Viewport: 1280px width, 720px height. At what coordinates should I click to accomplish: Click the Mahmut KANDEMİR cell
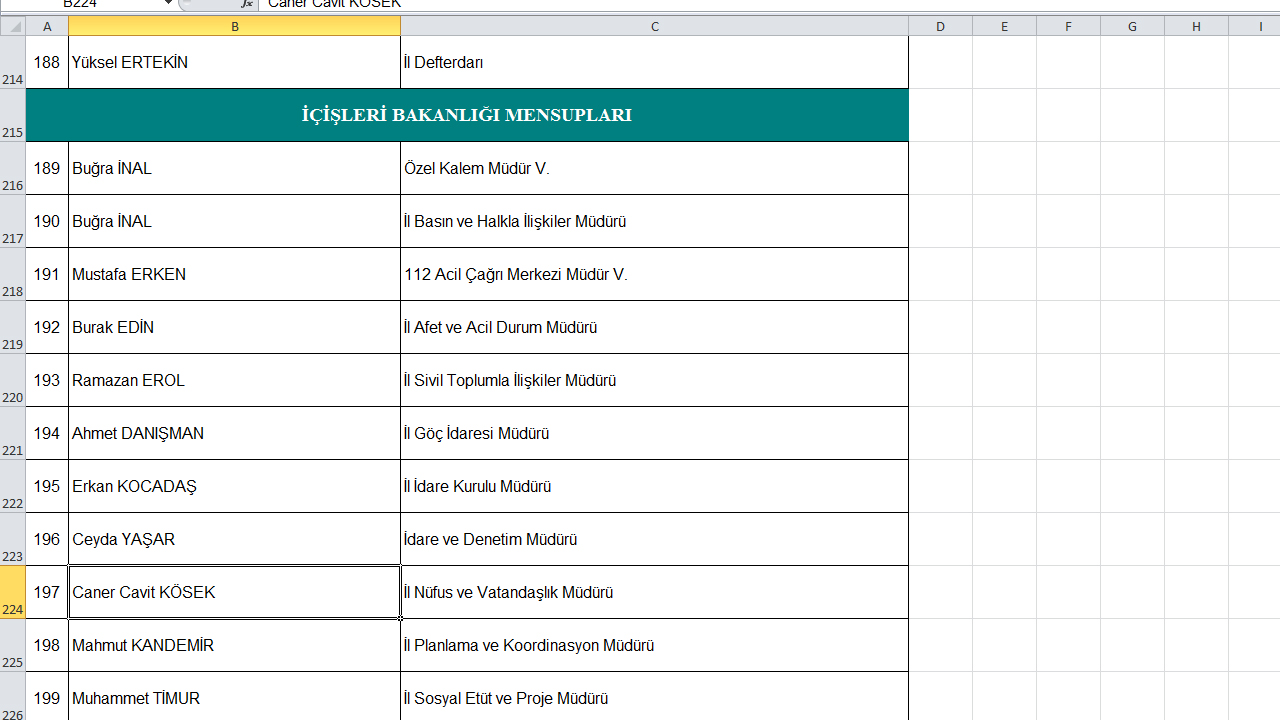tap(234, 645)
